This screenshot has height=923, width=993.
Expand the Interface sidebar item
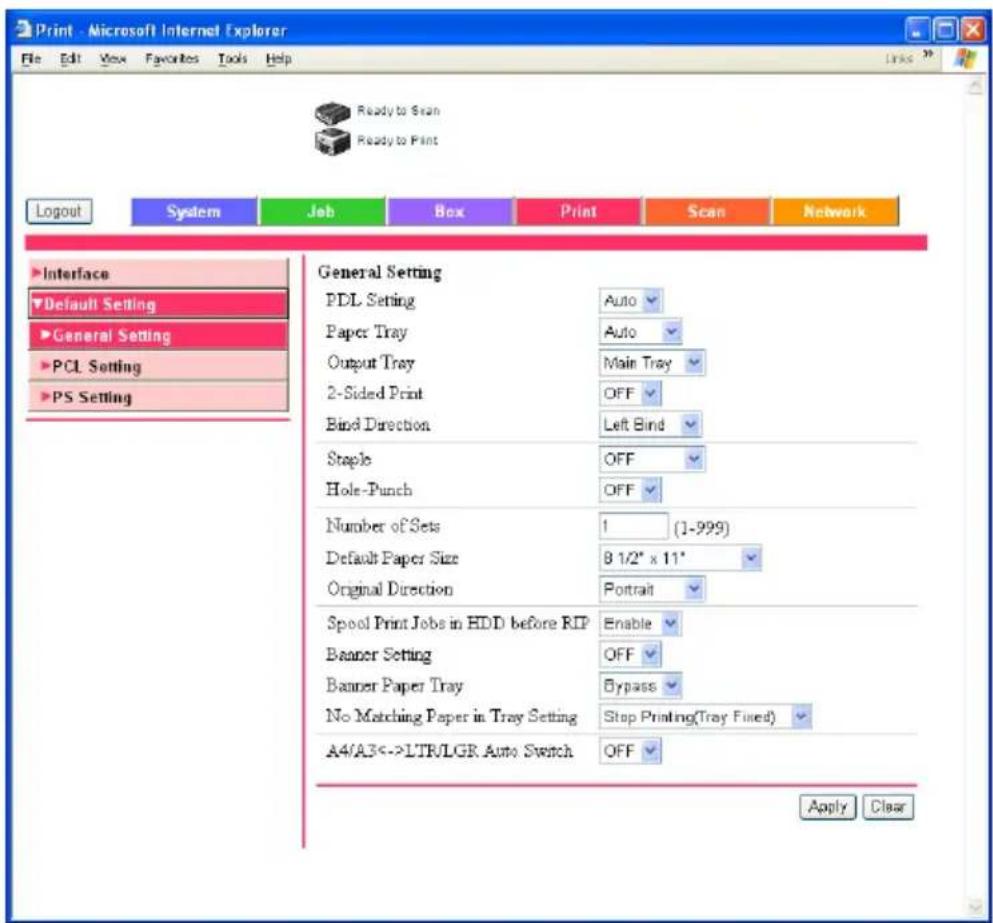point(158,273)
